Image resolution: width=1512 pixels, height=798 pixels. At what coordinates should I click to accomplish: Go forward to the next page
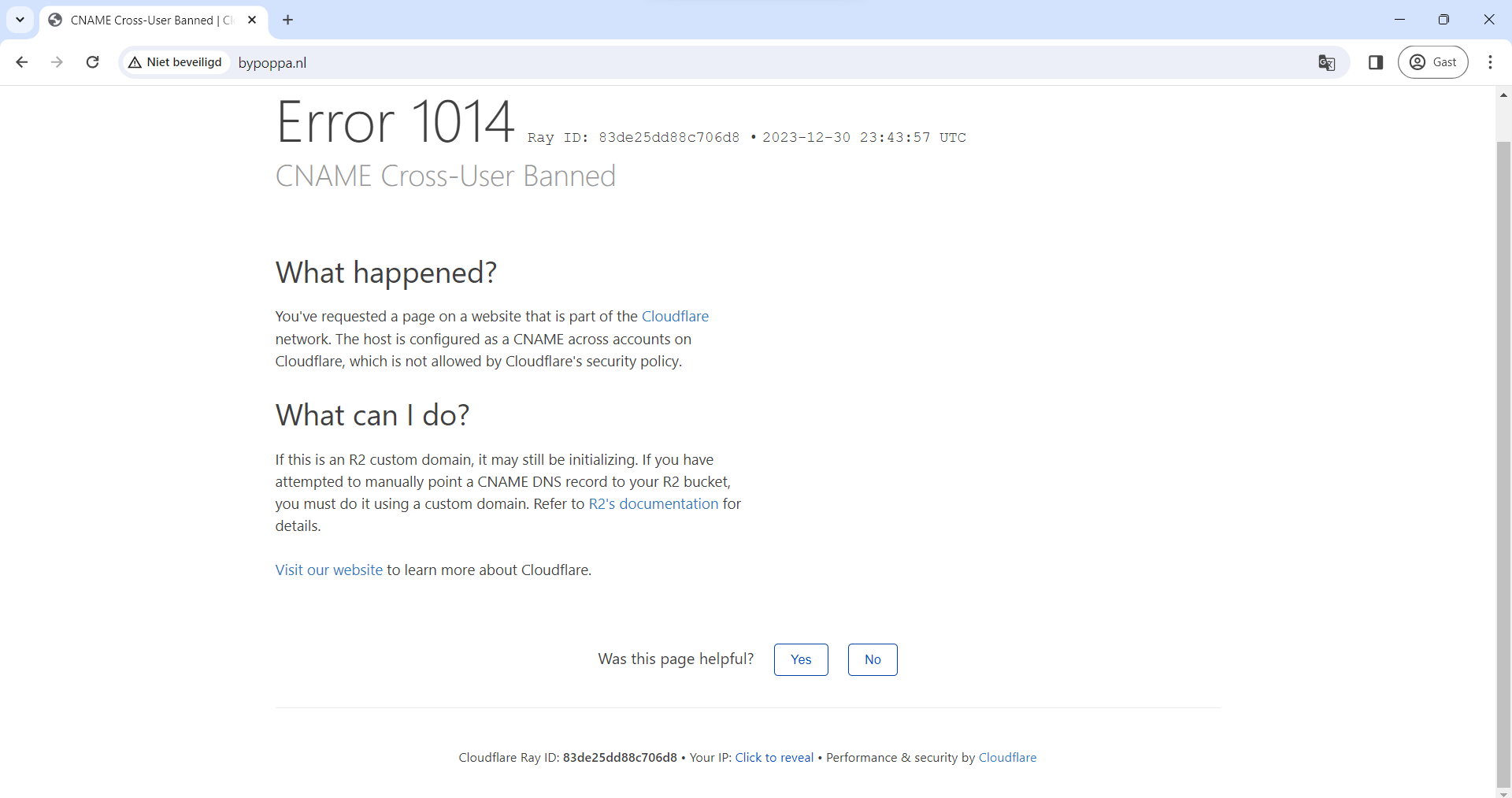pyautogui.click(x=57, y=62)
